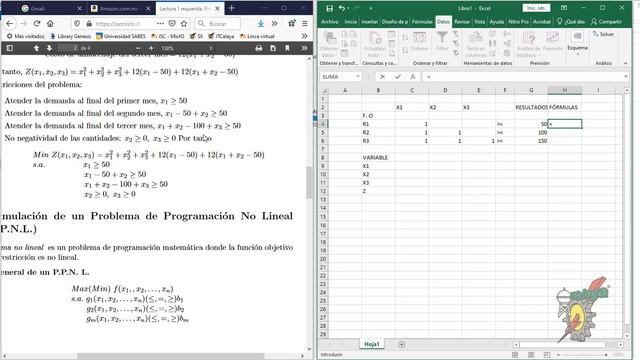Image resolution: width=640 pixels, height=360 pixels.
Task: Click the ¿Qué desea hacer? search lightbulb
Action: 560,22
